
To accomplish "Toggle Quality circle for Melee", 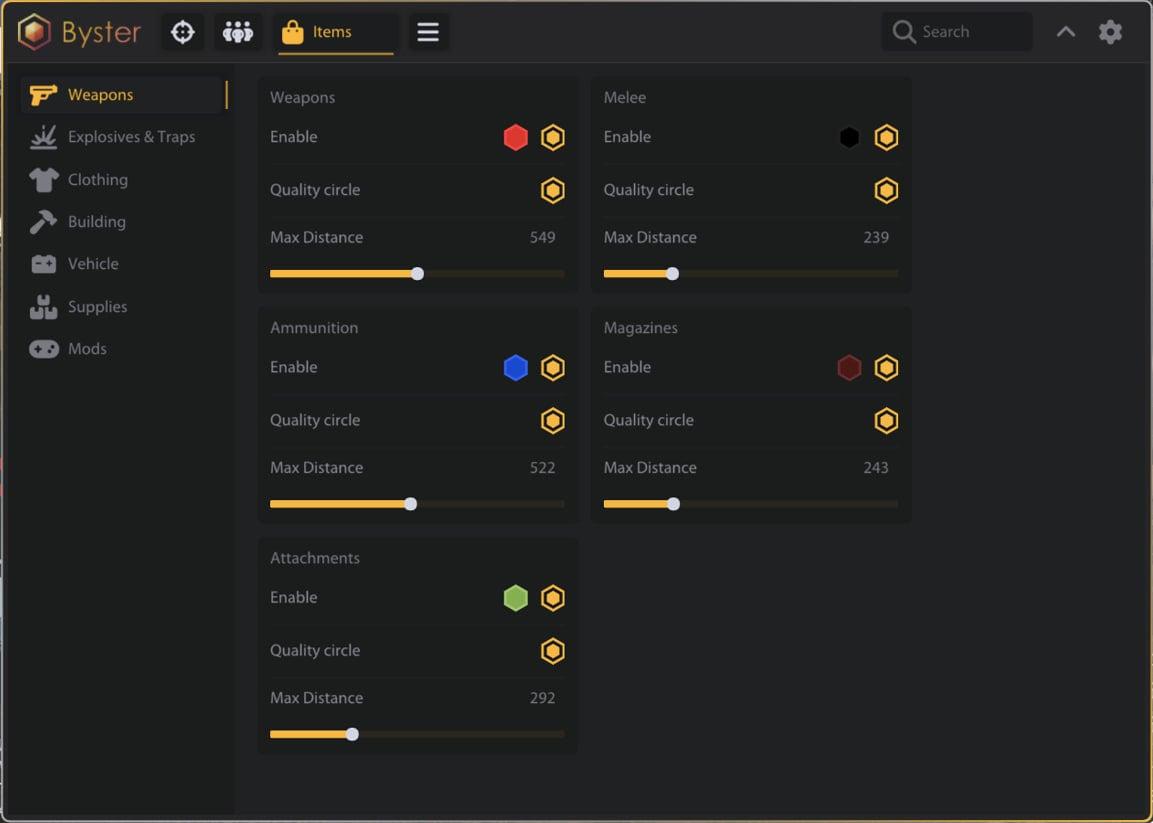I will 886,190.
